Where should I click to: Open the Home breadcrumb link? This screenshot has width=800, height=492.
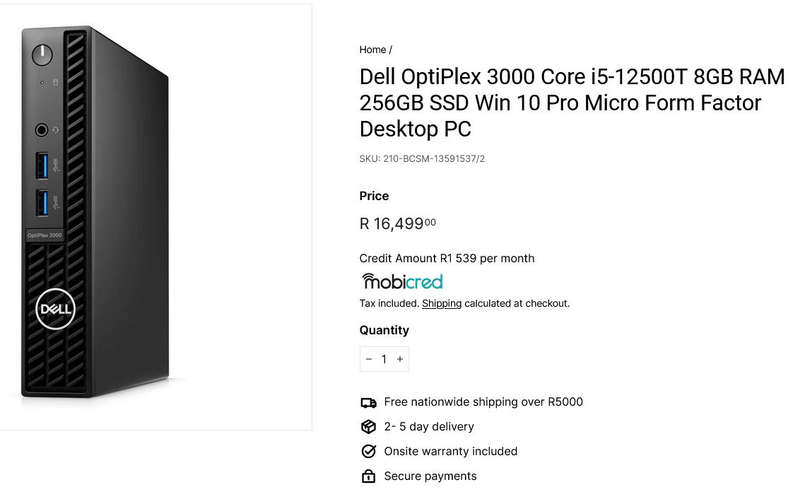pyautogui.click(x=372, y=50)
